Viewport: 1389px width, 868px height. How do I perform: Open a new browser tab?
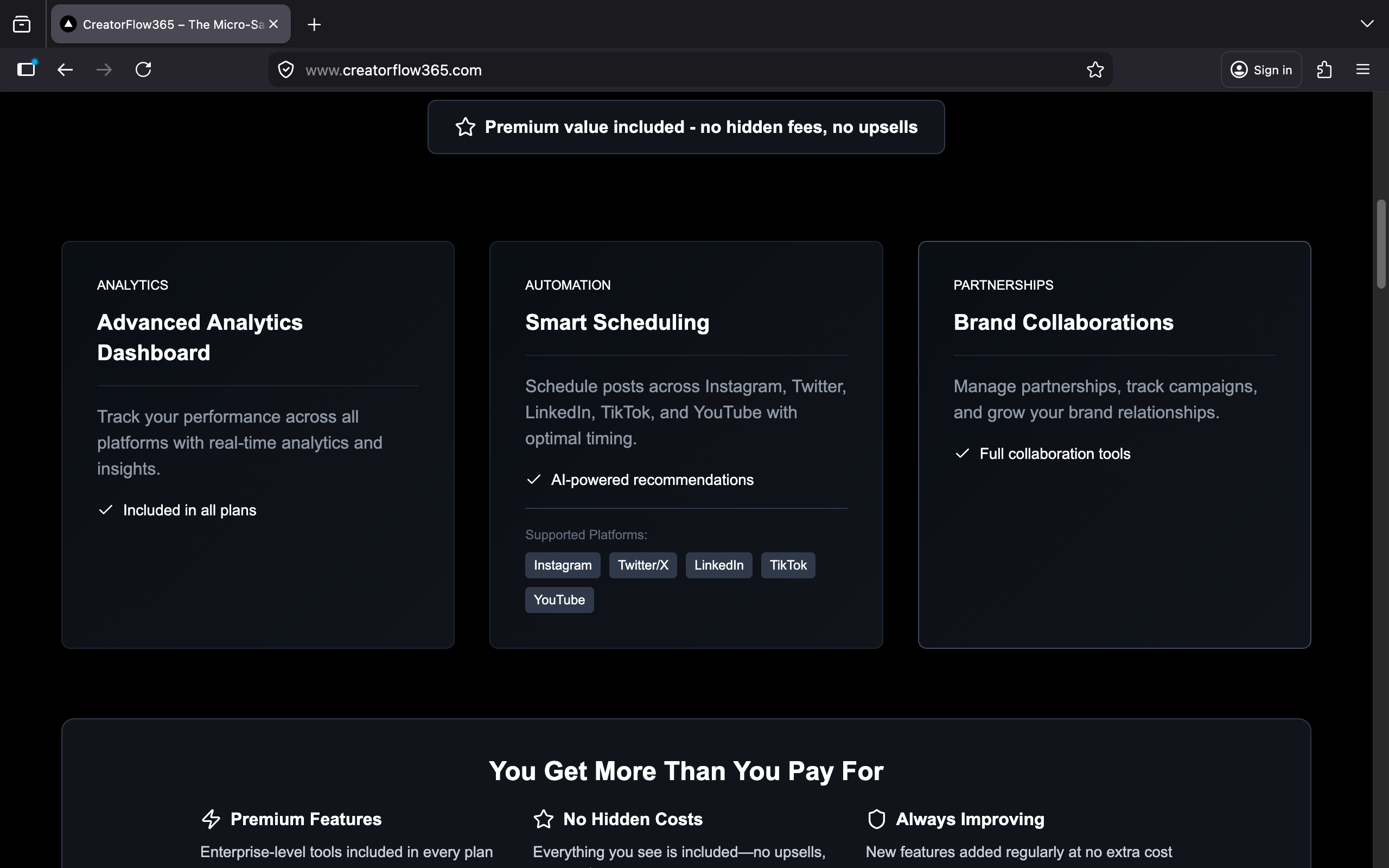click(314, 24)
